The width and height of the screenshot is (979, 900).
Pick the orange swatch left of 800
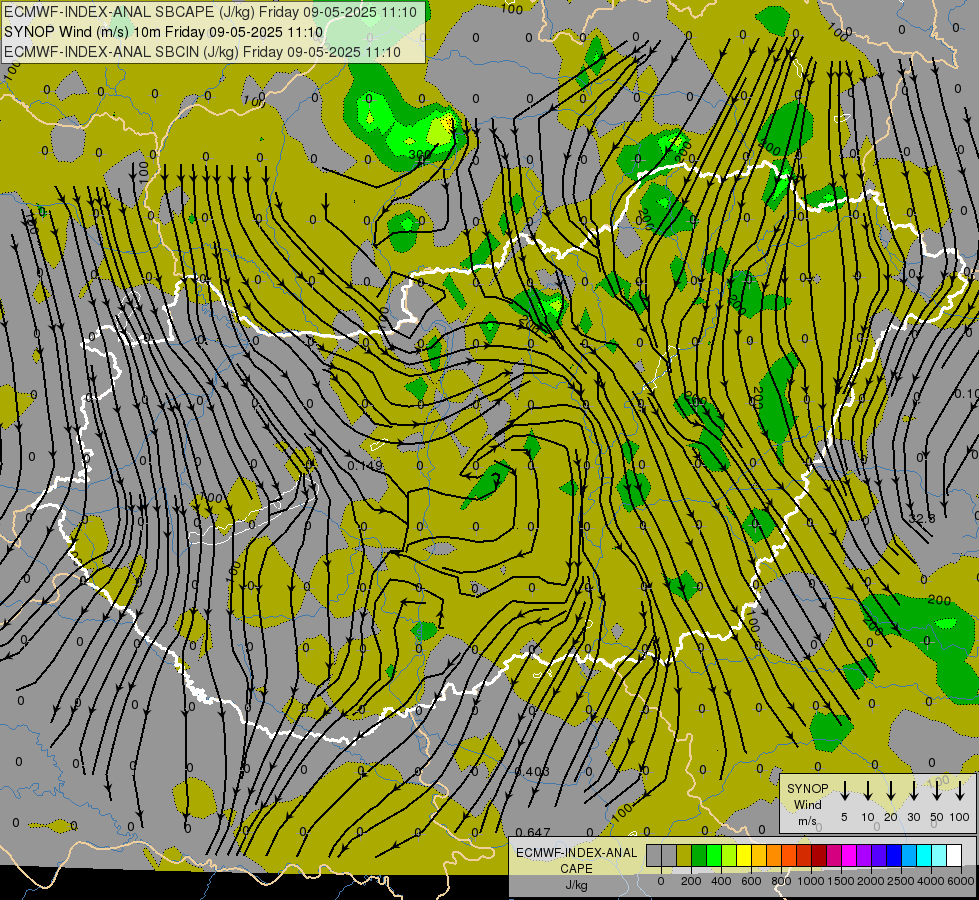tap(774, 856)
